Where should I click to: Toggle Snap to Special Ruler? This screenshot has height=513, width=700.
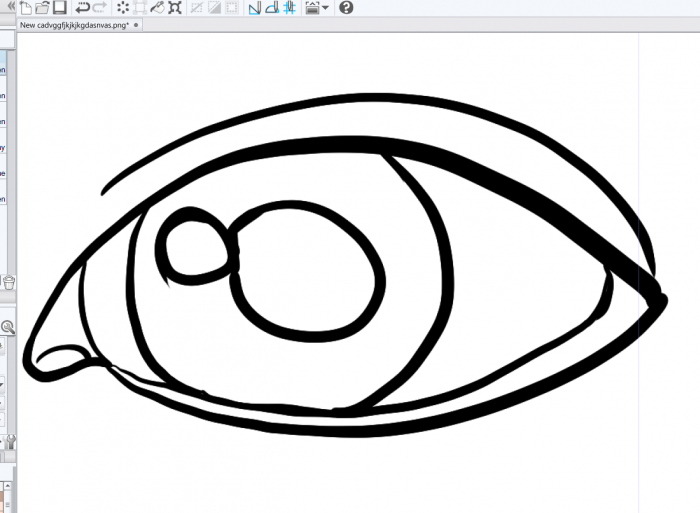tap(271, 8)
